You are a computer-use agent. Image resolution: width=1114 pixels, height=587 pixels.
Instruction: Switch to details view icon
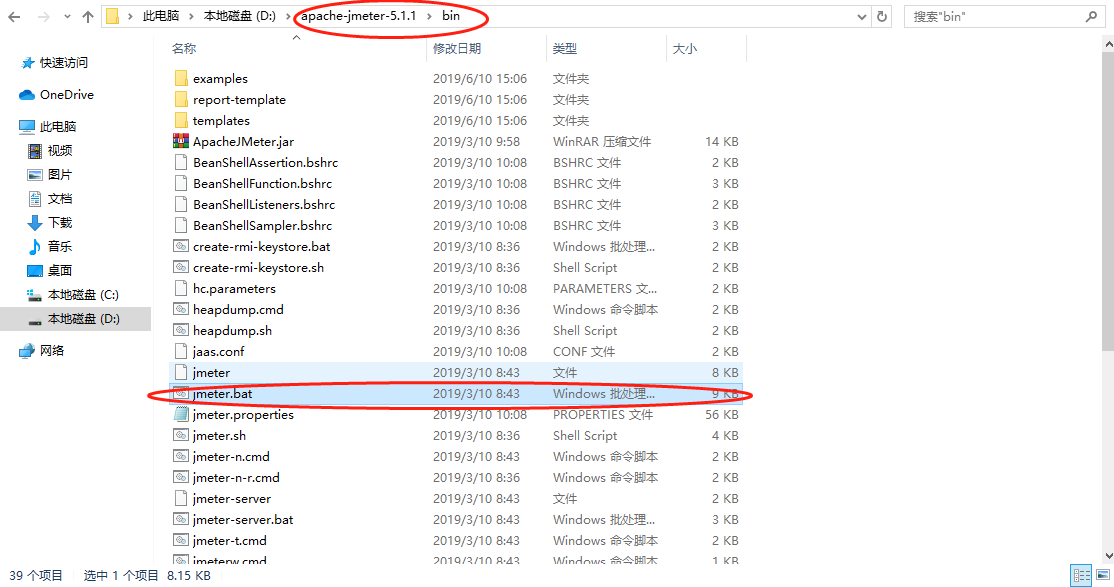pyautogui.click(x=1081, y=575)
